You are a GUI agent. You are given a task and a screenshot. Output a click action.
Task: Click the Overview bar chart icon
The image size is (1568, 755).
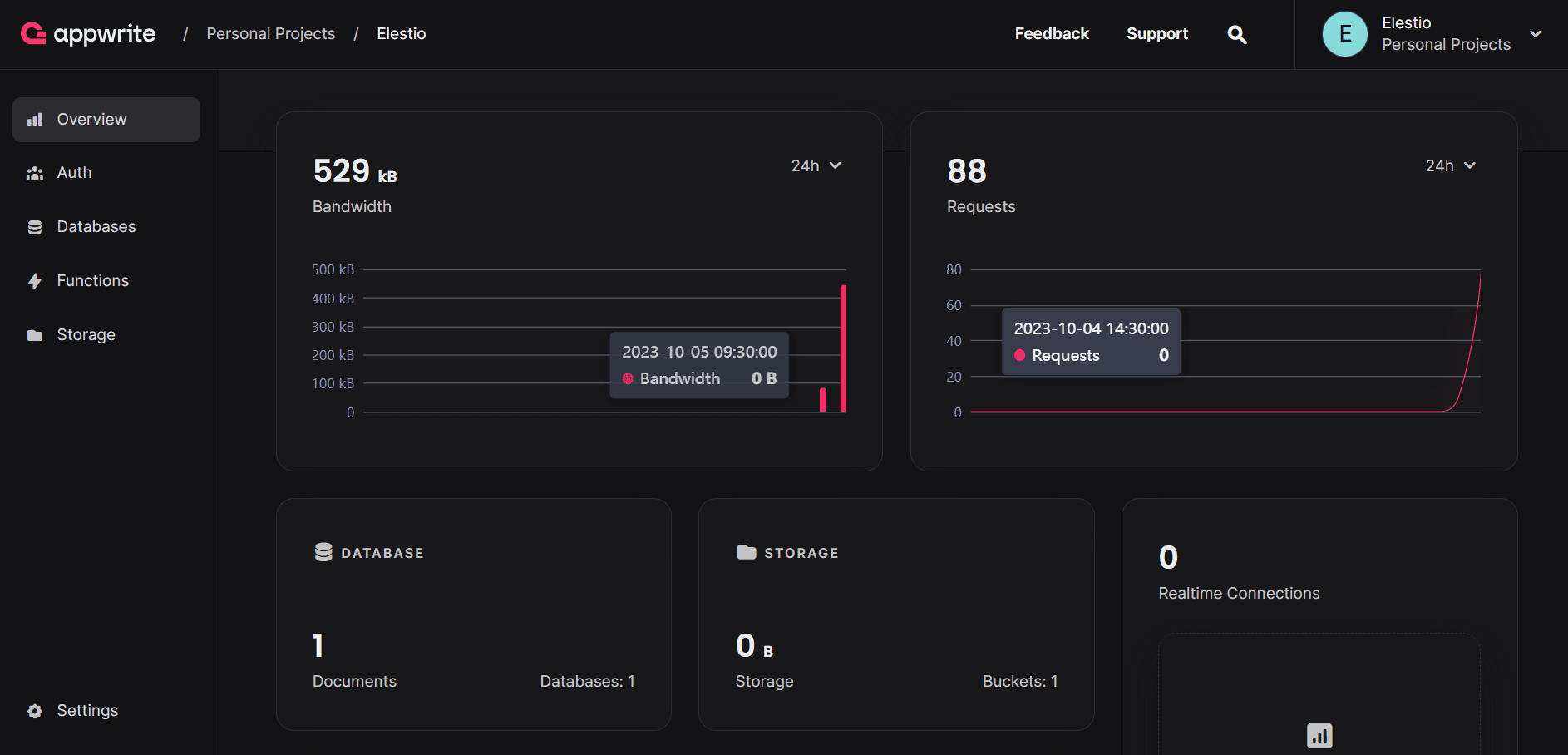coord(35,120)
